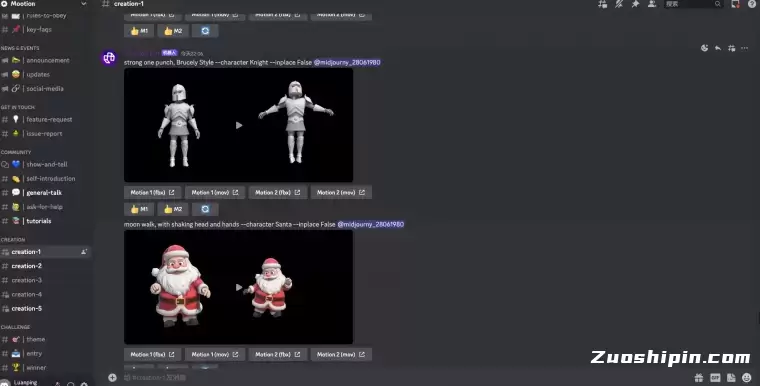Open the show-and-tell channel

click(46, 164)
